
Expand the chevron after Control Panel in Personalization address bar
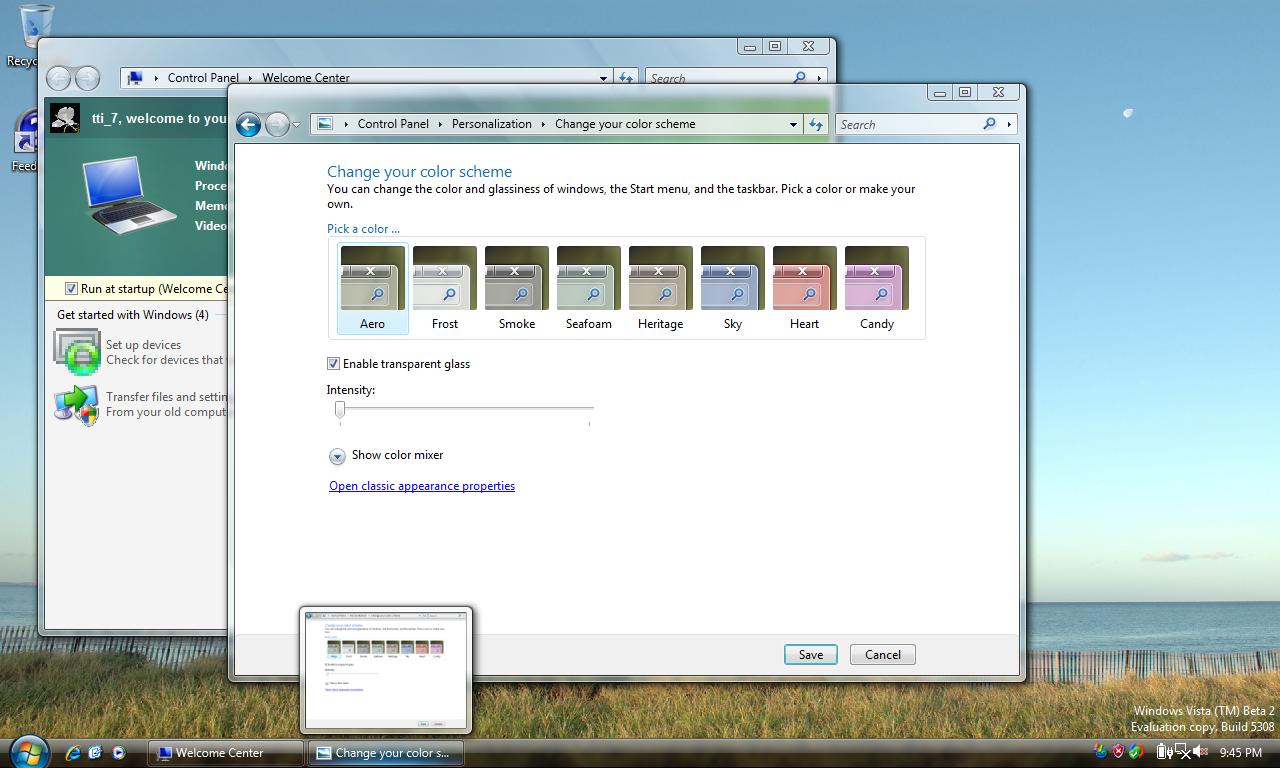(x=441, y=124)
